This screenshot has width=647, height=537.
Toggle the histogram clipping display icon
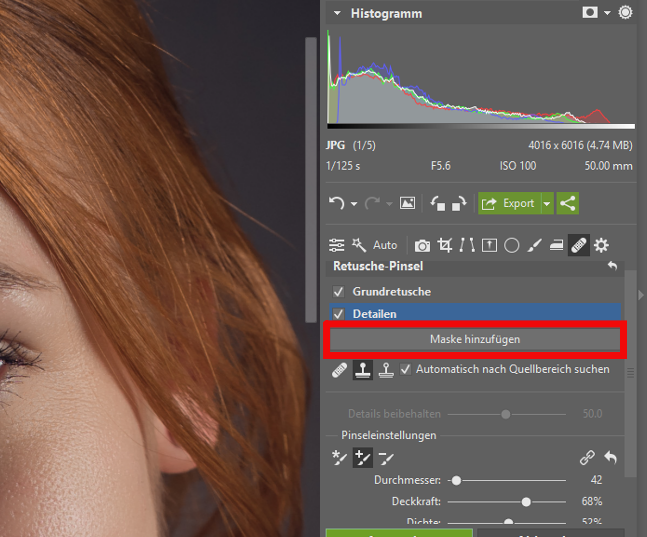tap(590, 12)
